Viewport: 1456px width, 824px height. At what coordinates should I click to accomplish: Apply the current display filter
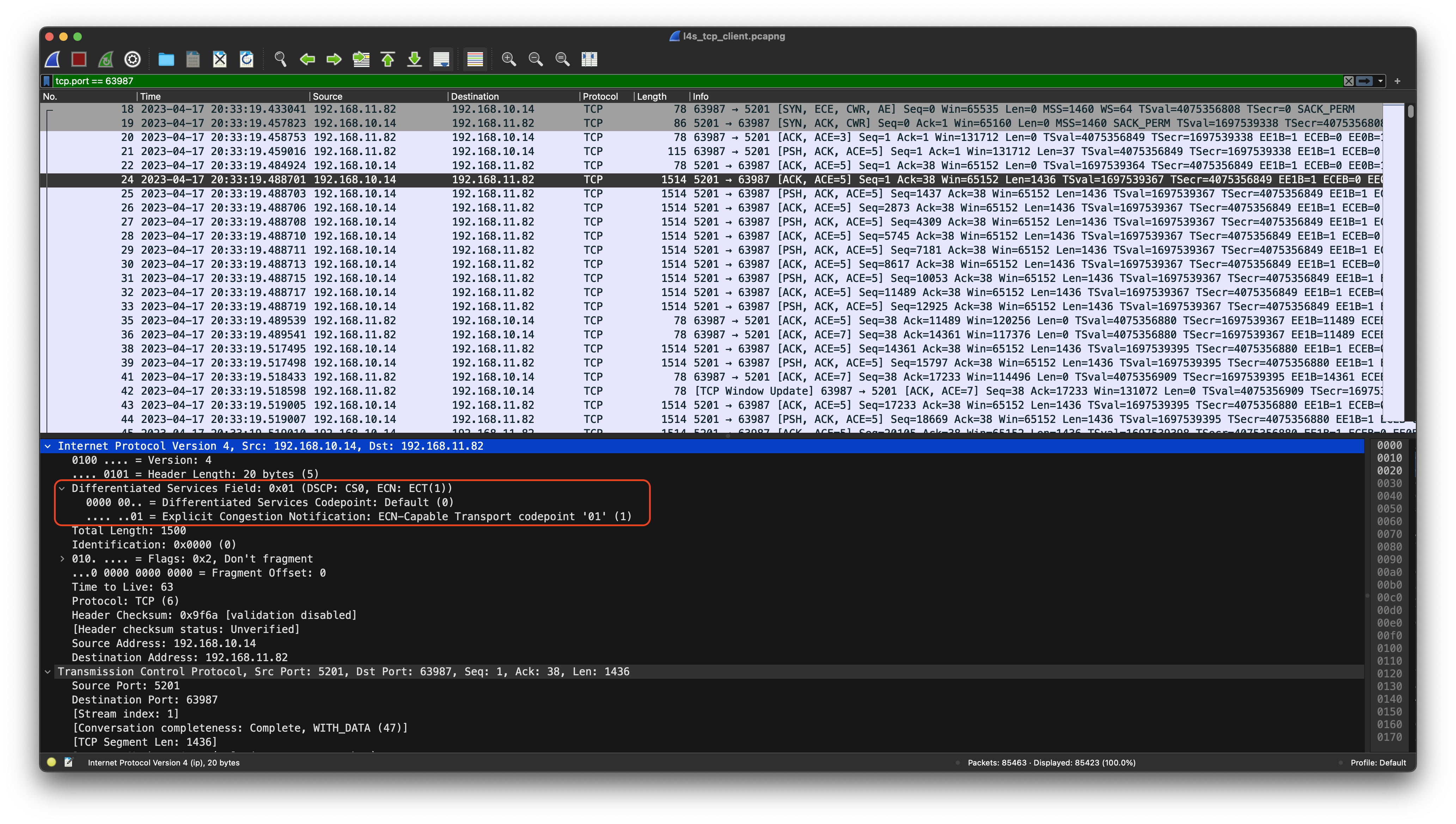pyautogui.click(x=1364, y=81)
